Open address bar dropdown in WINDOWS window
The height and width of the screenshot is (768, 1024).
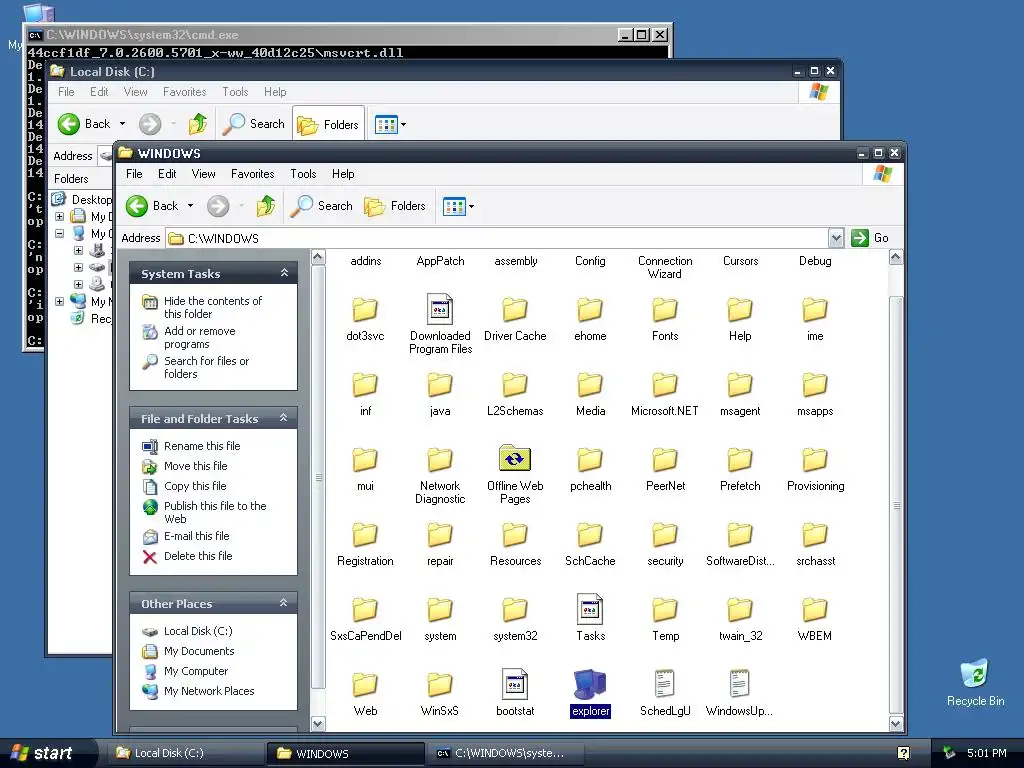836,238
